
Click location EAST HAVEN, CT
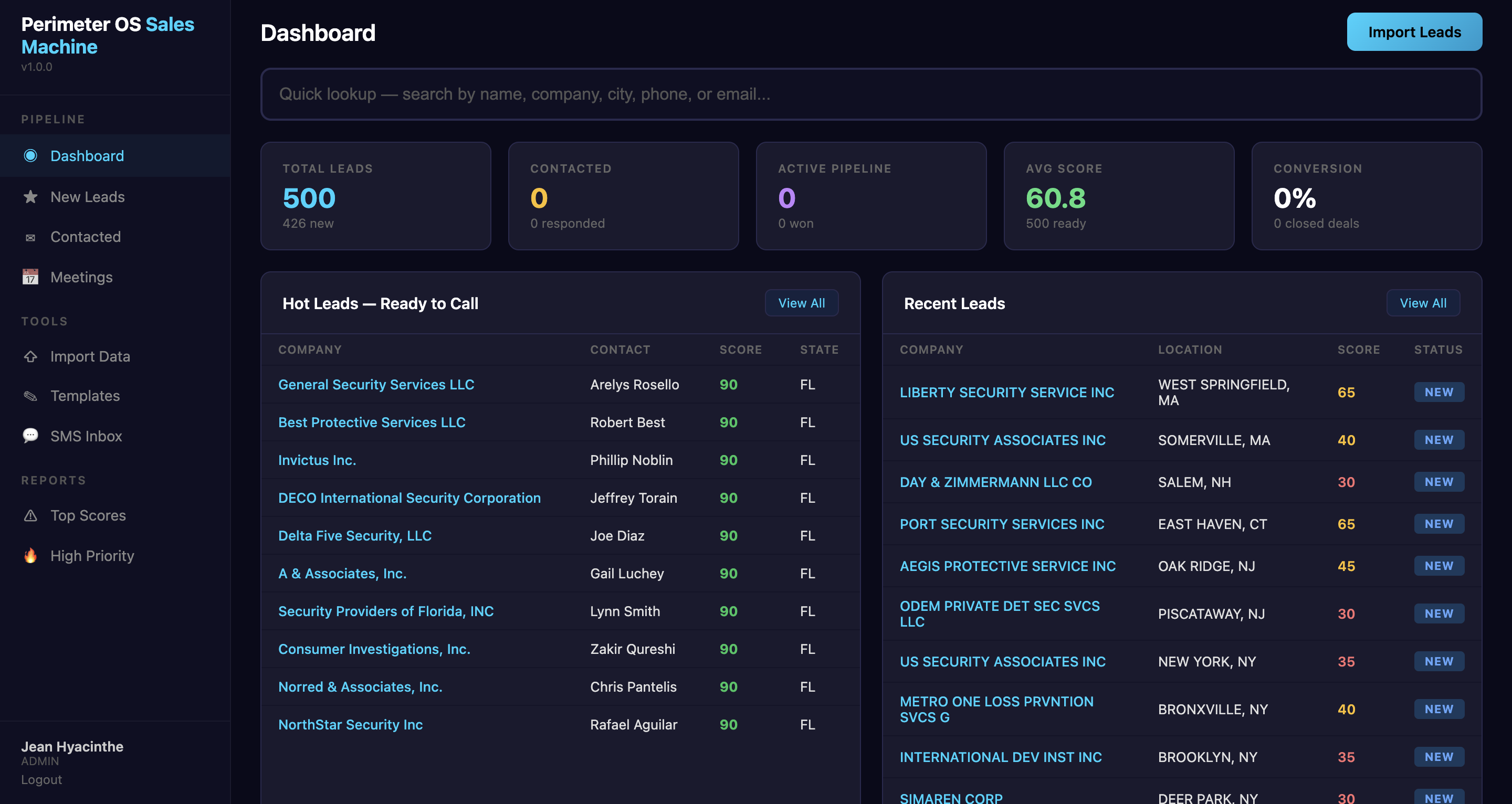point(1212,524)
